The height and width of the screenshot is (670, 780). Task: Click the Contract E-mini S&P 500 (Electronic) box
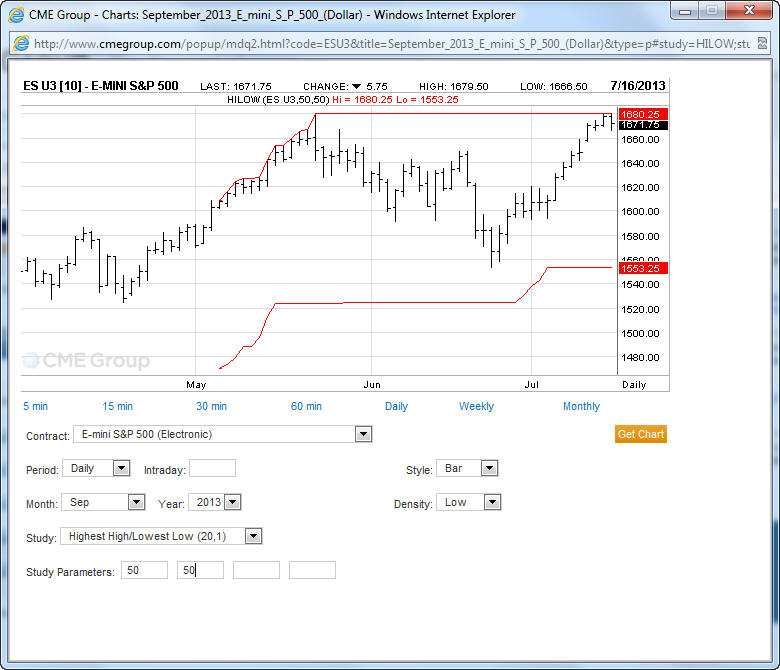222,434
